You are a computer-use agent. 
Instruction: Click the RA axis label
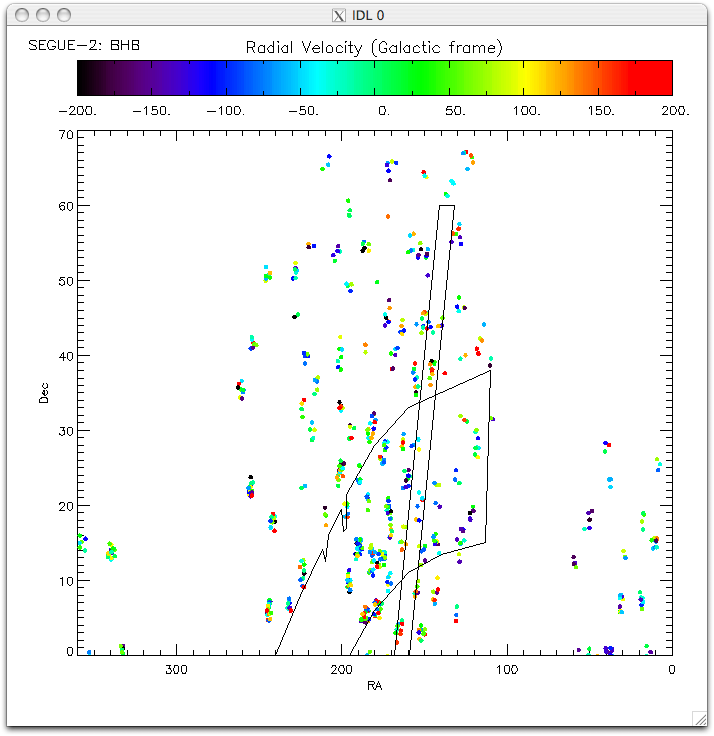pos(374,686)
